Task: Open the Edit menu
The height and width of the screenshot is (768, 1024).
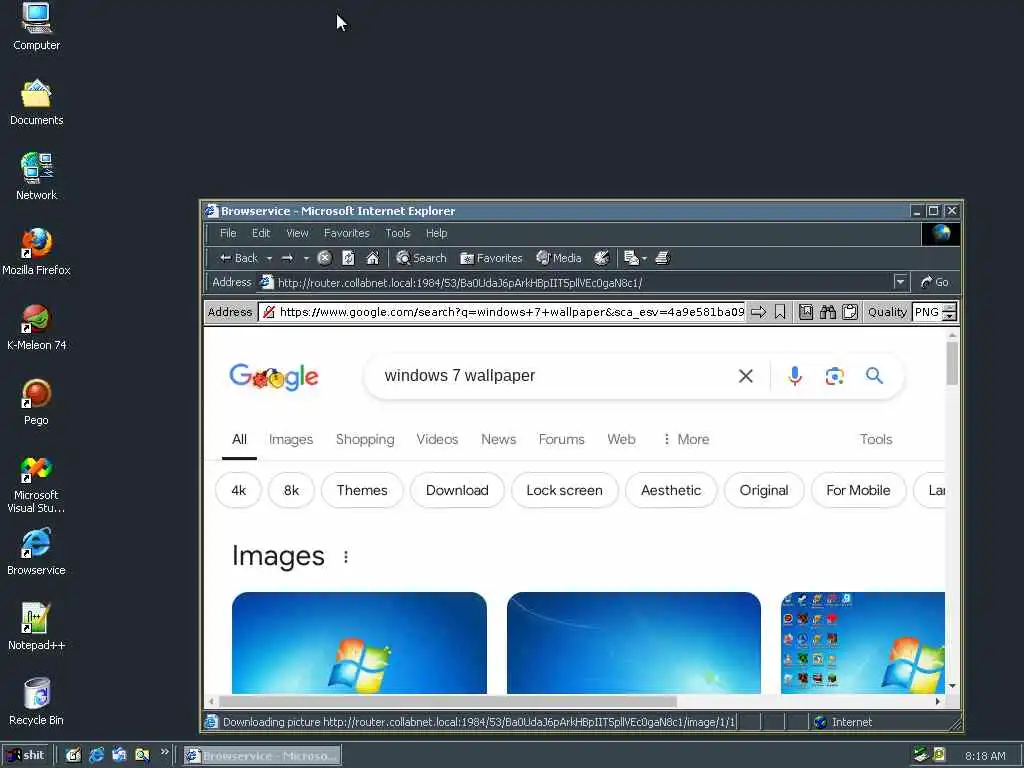Action: point(261,233)
